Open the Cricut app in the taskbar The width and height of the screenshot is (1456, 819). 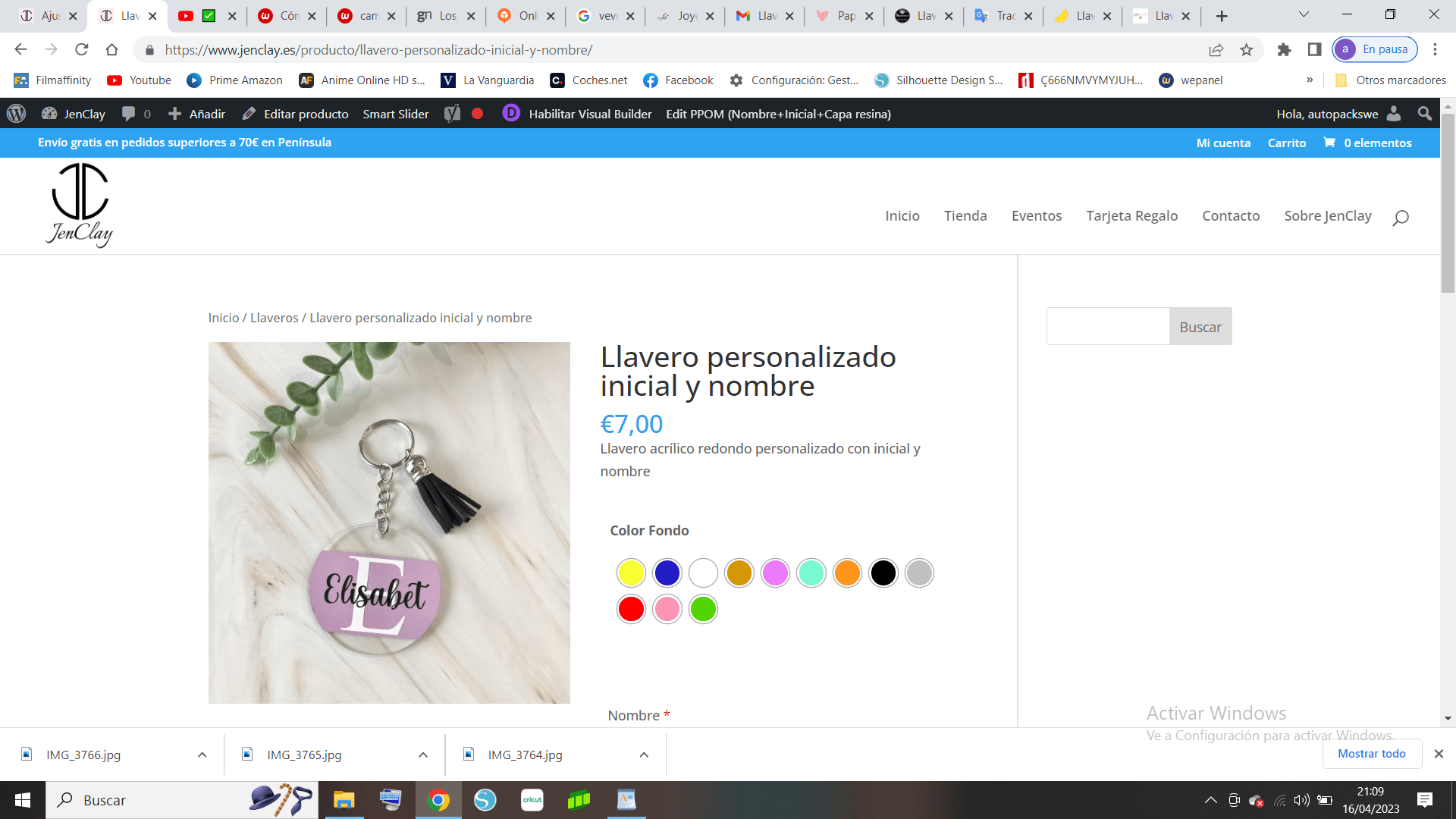(532, 800)
